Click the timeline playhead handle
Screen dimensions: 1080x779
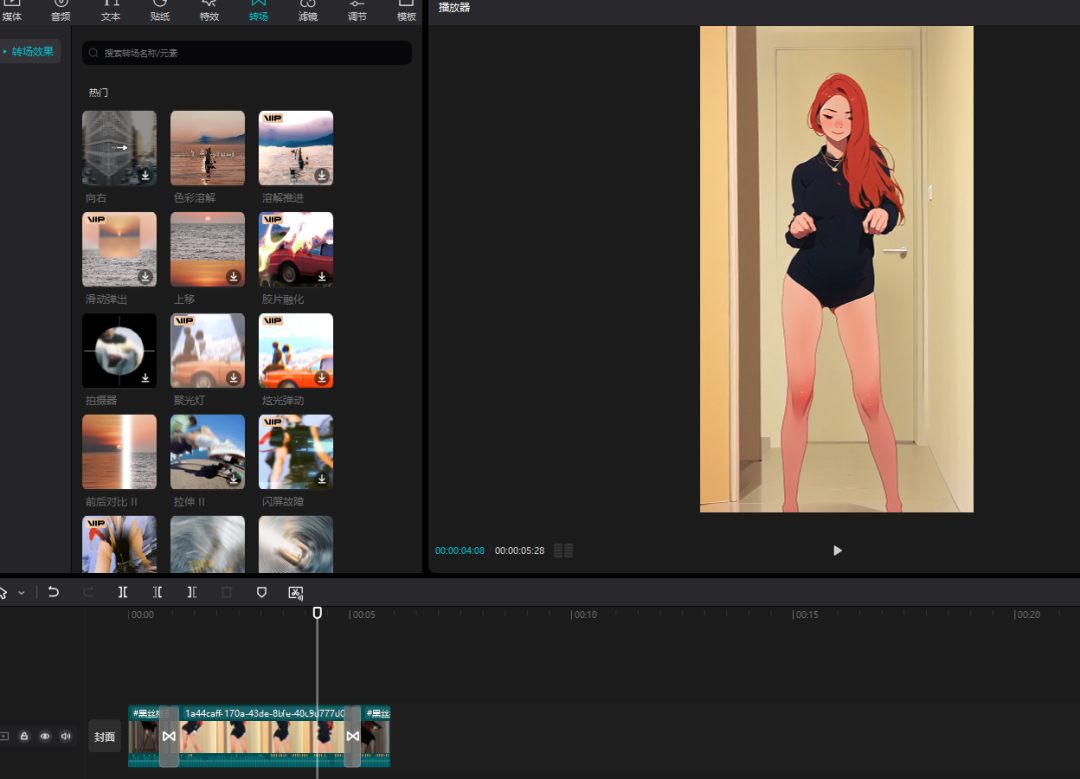pos(317,612)
